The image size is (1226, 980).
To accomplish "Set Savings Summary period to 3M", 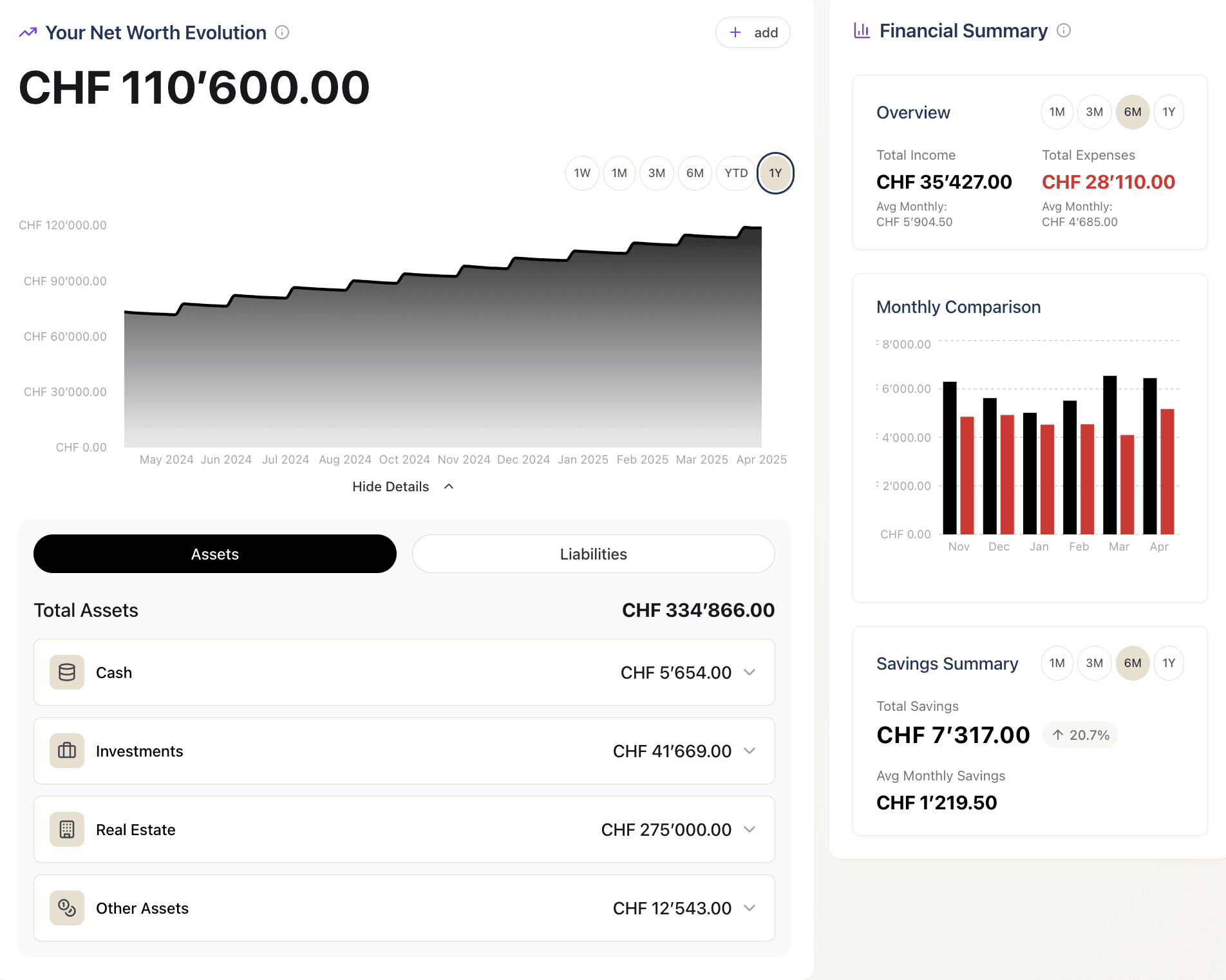I will 1094,663.
